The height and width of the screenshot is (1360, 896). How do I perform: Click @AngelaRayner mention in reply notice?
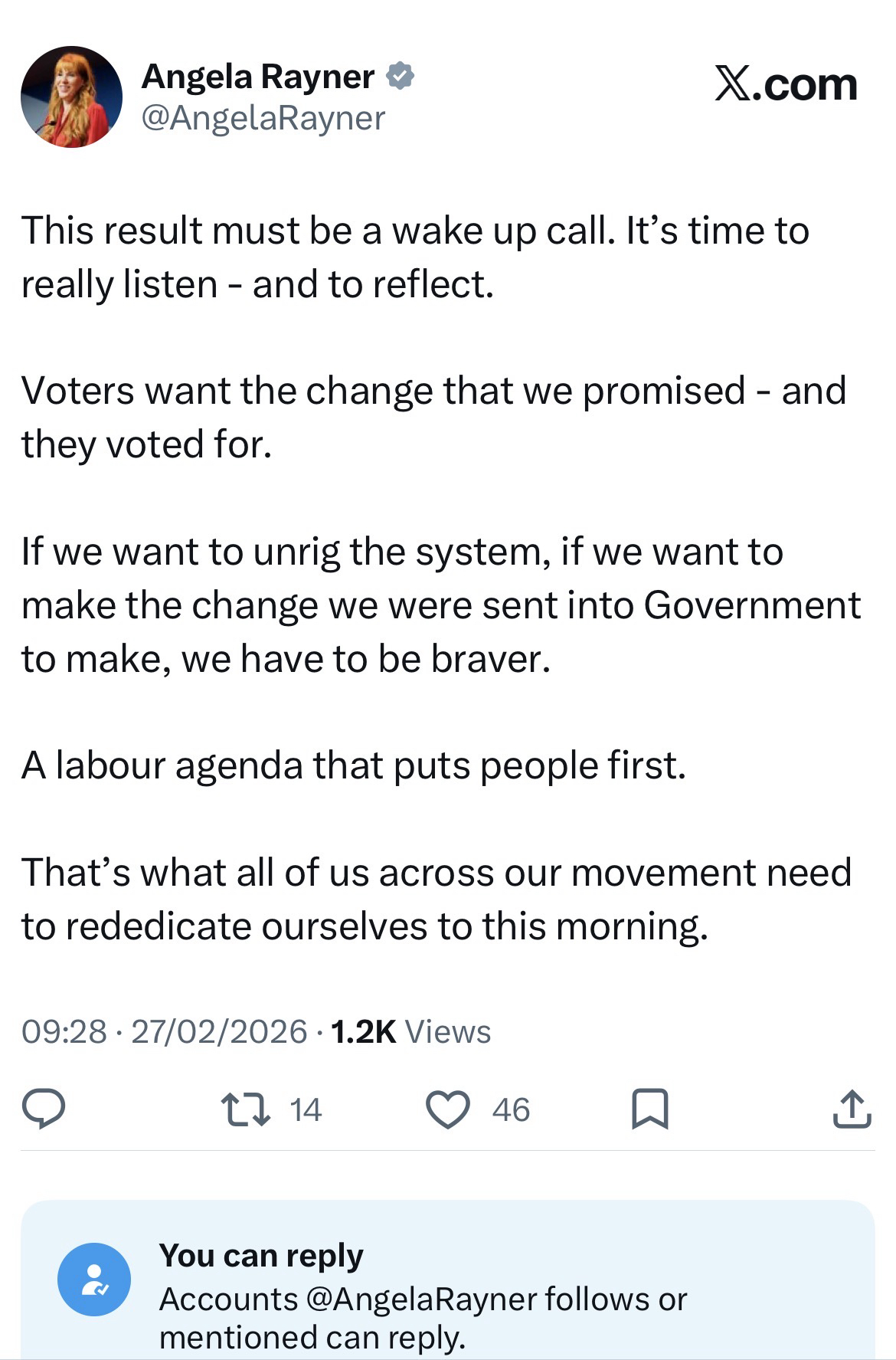tap(423, 1299)
